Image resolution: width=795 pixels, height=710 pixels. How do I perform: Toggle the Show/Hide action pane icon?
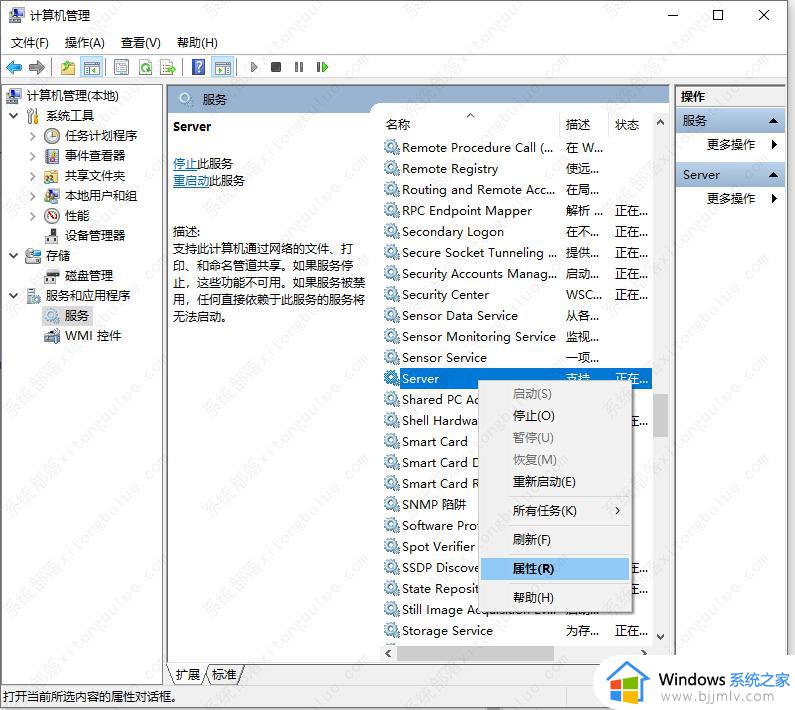coord(223,67)
